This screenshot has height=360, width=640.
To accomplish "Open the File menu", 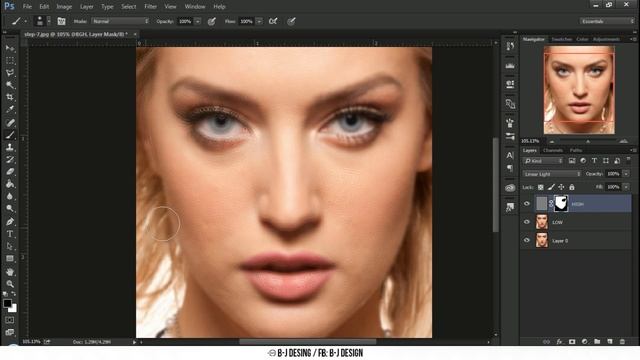I will coord(27,7).
